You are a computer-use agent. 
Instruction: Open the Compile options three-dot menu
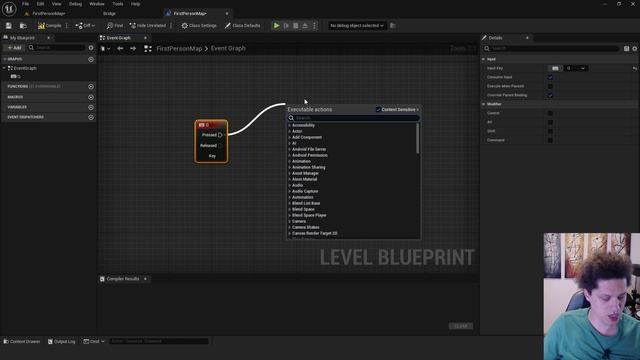click(x=67, y=26)
